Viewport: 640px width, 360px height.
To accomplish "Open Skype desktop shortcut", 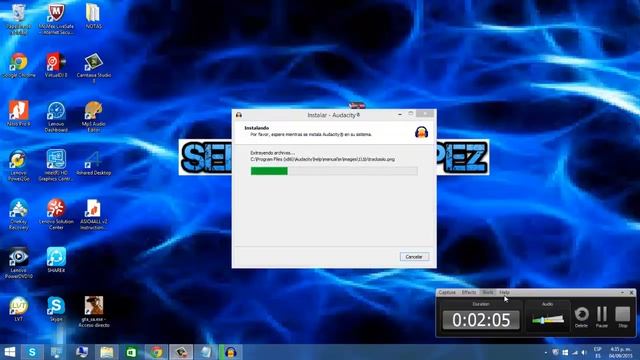I will pyautogui.click(x=56, y=309).
